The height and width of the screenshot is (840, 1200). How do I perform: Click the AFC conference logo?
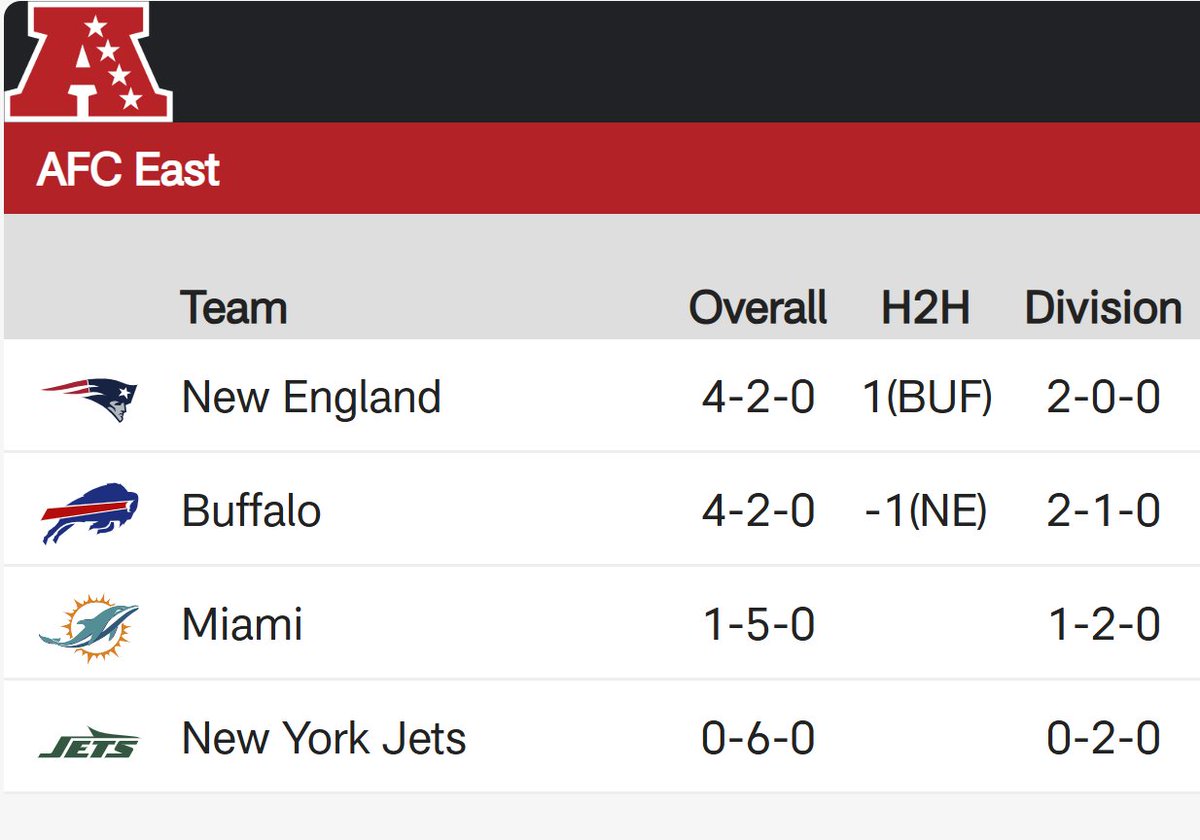[89, 62]
